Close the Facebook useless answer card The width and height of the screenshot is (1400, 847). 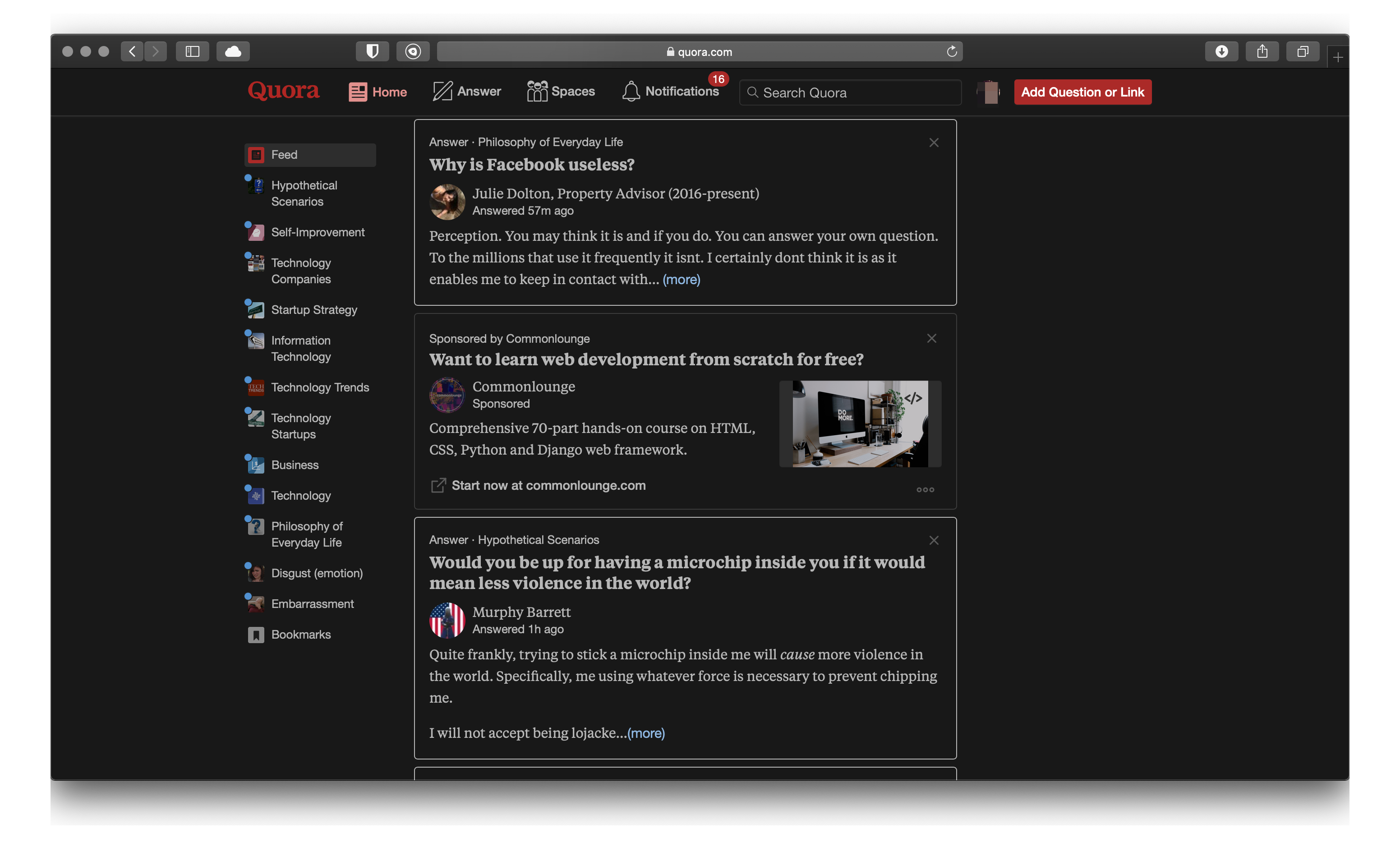coord(934,142)
